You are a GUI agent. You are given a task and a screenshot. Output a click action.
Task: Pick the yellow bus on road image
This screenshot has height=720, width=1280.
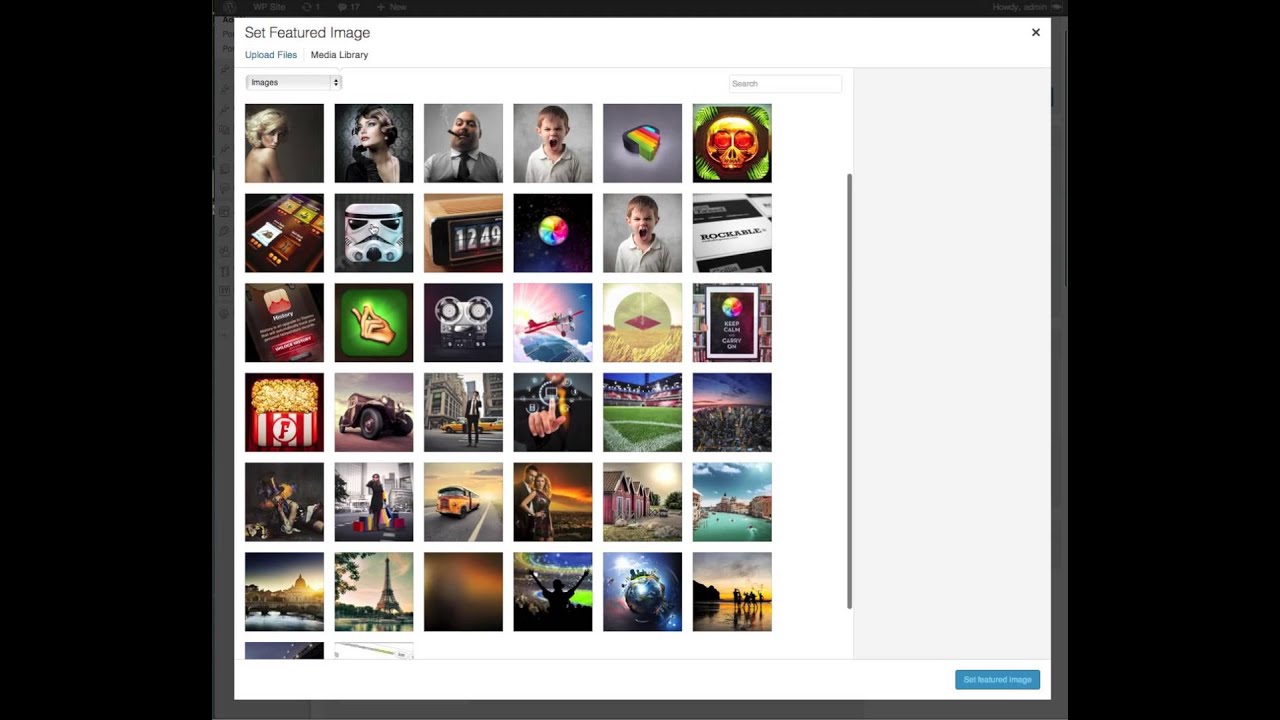463,502
